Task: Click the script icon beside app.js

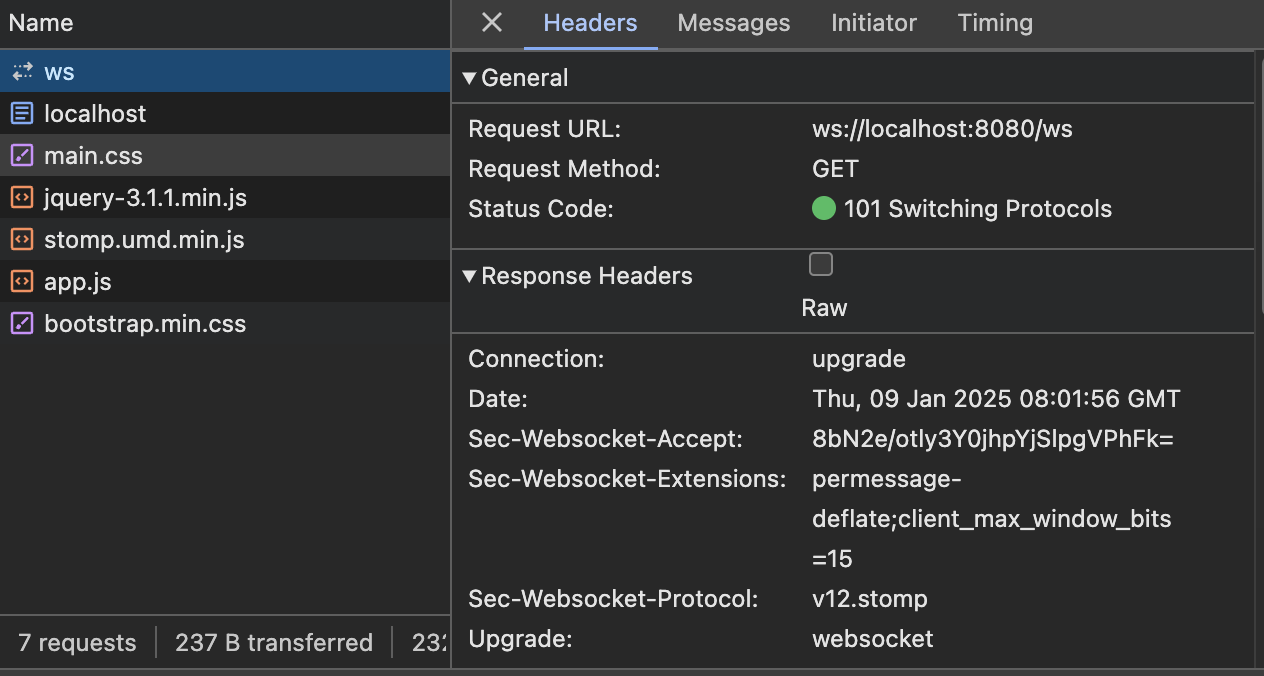Action: click(x=21, y=281)
